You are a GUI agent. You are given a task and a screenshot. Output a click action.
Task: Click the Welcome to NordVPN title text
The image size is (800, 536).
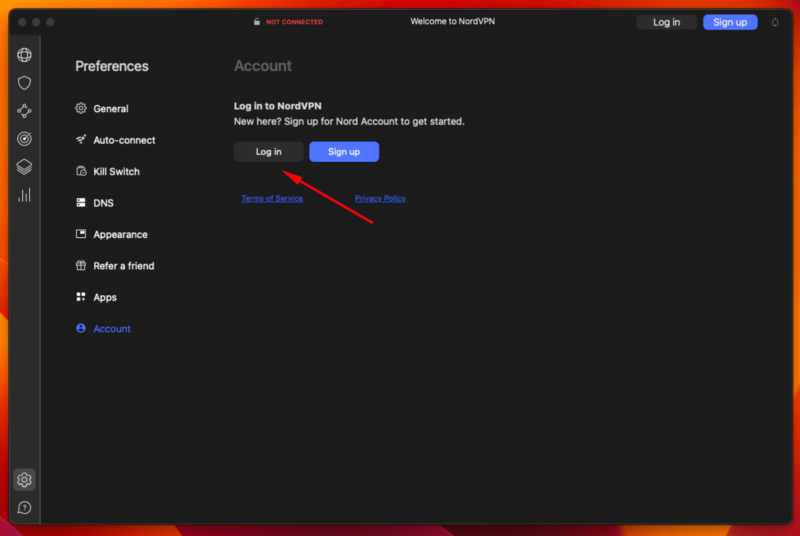tap(453, 21)
